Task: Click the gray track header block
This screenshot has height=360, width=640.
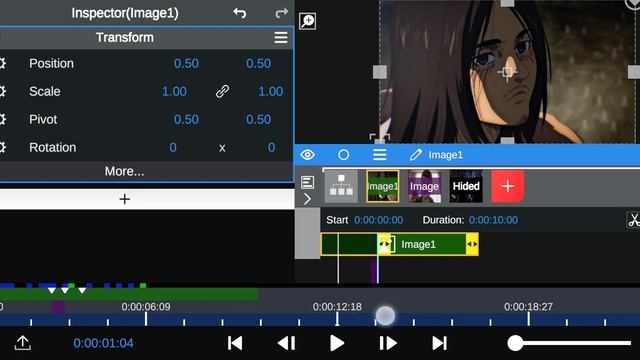Action: tap(307, 233)
